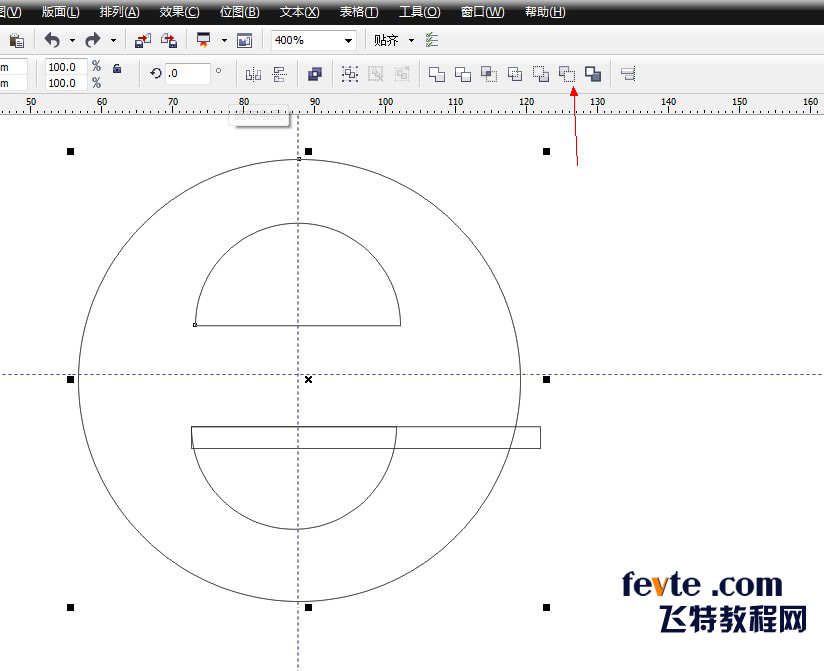This screenshot has height=671, width=824.
Task: Group the selected objects
Action: pos(350,74)
